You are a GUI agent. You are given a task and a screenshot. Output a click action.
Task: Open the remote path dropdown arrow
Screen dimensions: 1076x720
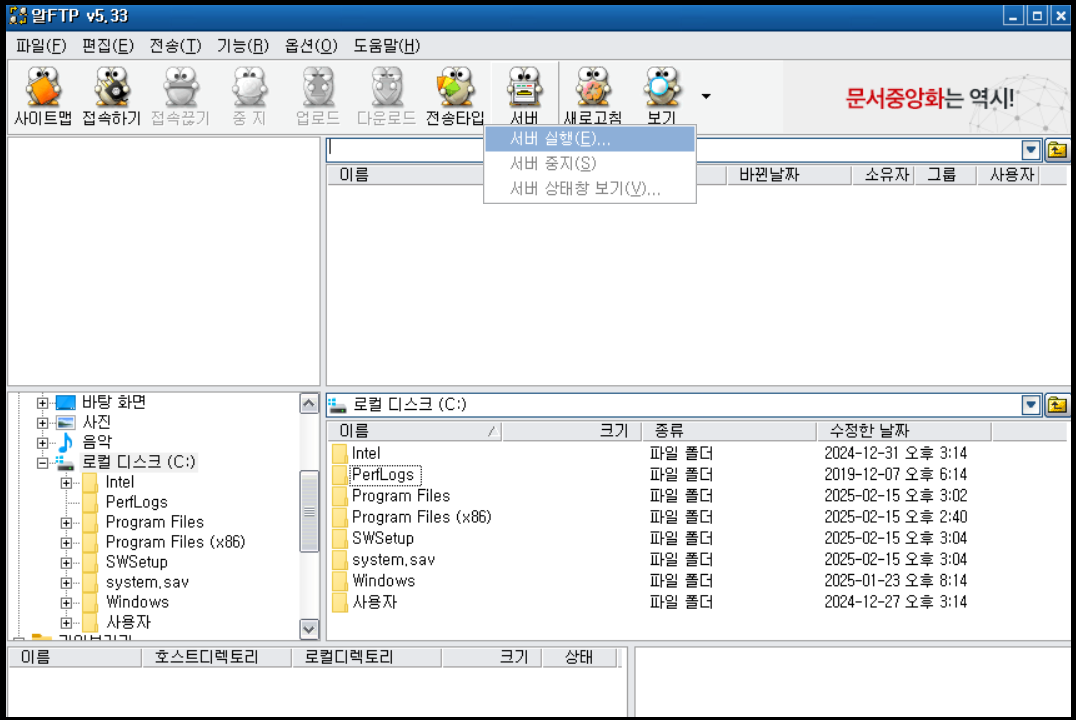(x=1031, y=150)
